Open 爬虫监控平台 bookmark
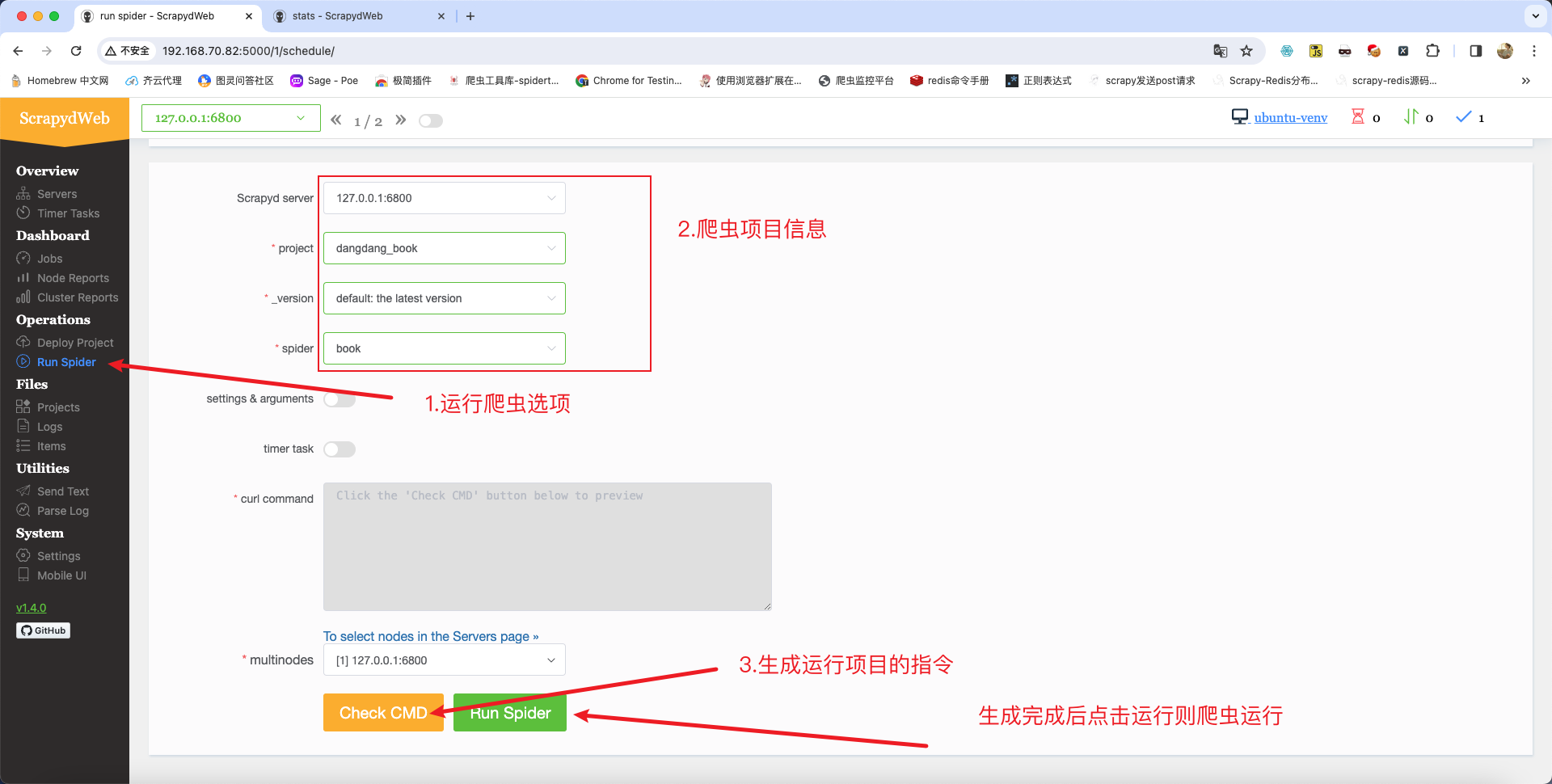The width and height of the screenshot is (1552, 784). (x=856, y=81)
